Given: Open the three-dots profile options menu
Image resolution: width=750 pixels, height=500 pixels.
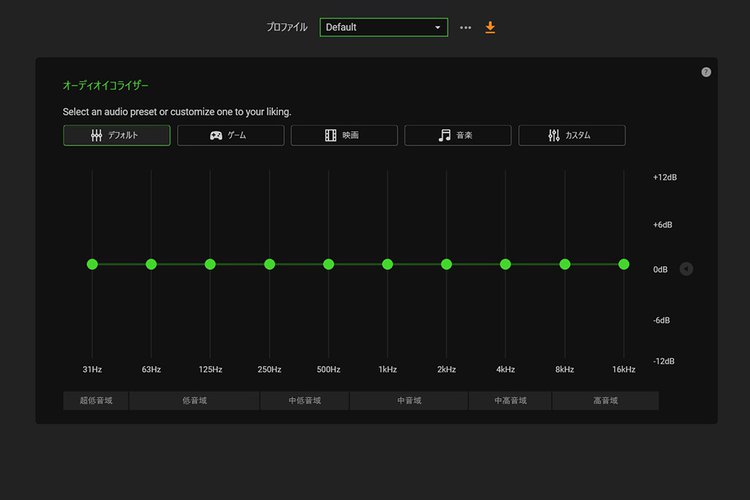Looking at the screenshot, I should pyautogui.click(x=465, y=27).
